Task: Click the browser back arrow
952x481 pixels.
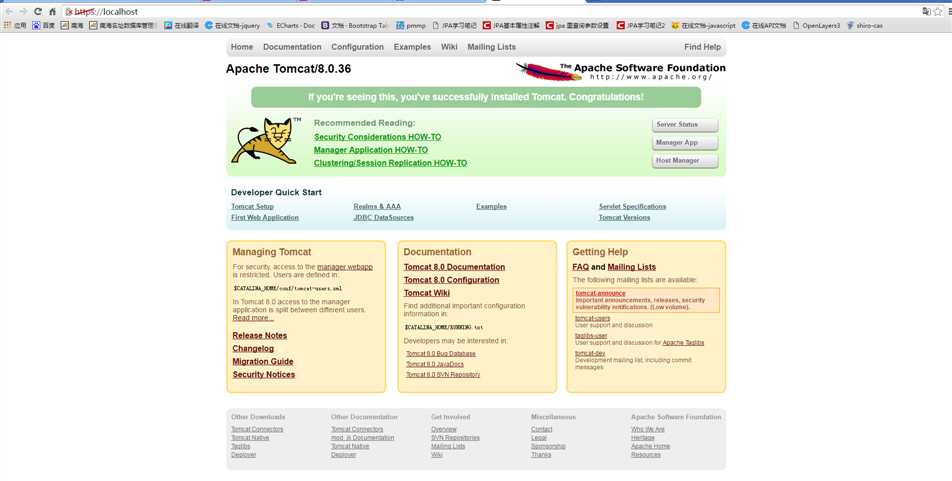Action: pos(9,12)
